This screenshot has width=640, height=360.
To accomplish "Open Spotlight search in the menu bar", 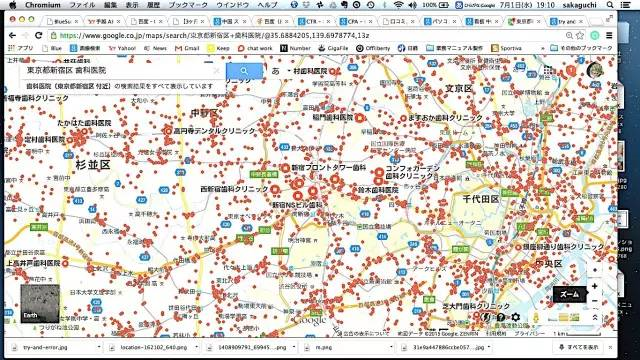I will point(610,5).
